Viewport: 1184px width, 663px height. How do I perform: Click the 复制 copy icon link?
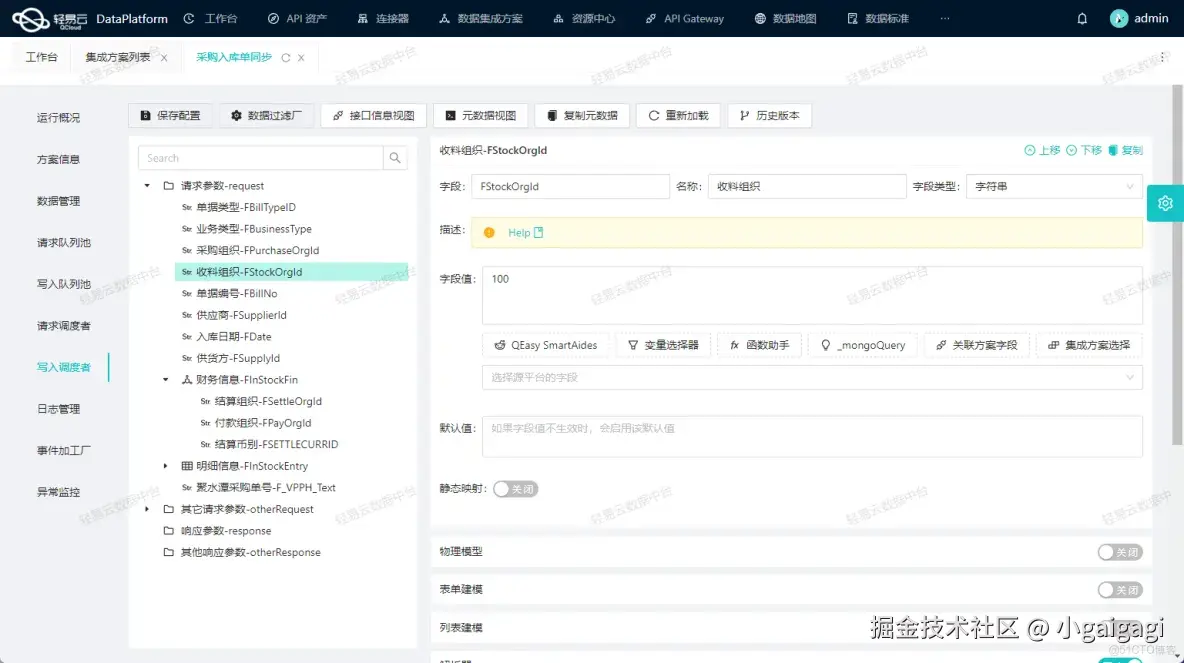1125,150
